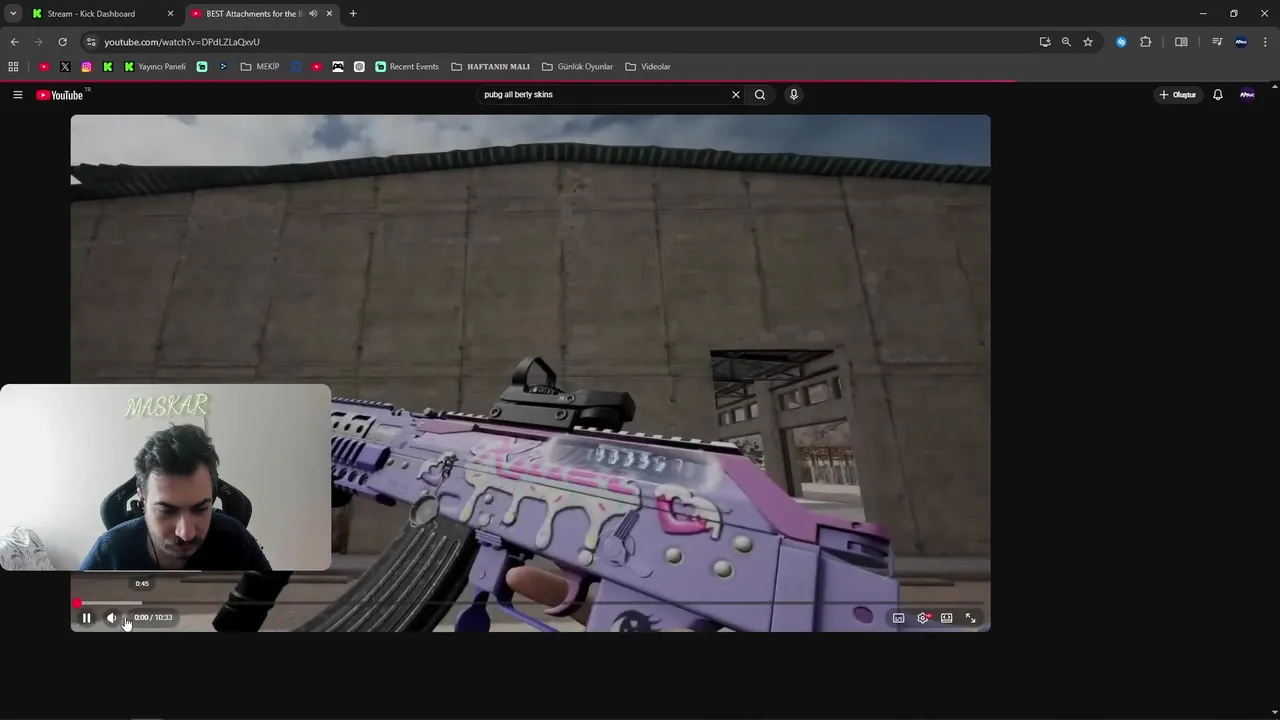The image size is (1280, 720).
Task: Open the YouTube hamburger guide menu
Action: tap(17, 95)
